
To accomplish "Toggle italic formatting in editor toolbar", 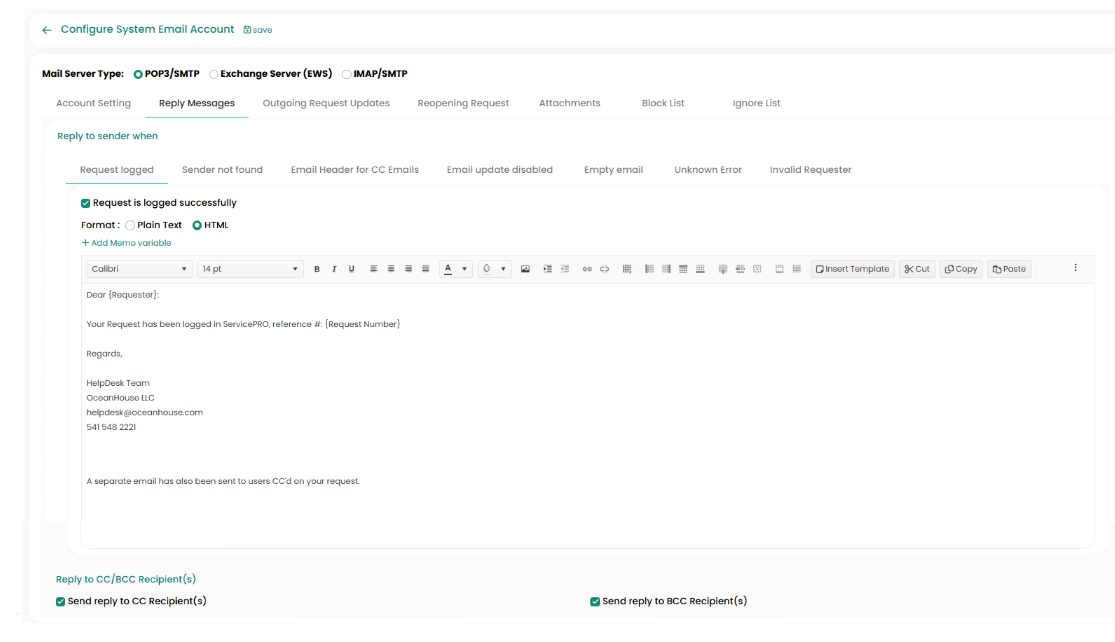I will (x=334, y=269).
